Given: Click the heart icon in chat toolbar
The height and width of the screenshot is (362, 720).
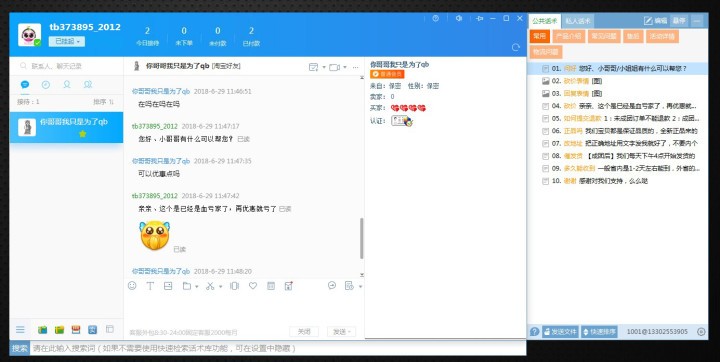Looking at the screenshot, I should tap(253, 286).
